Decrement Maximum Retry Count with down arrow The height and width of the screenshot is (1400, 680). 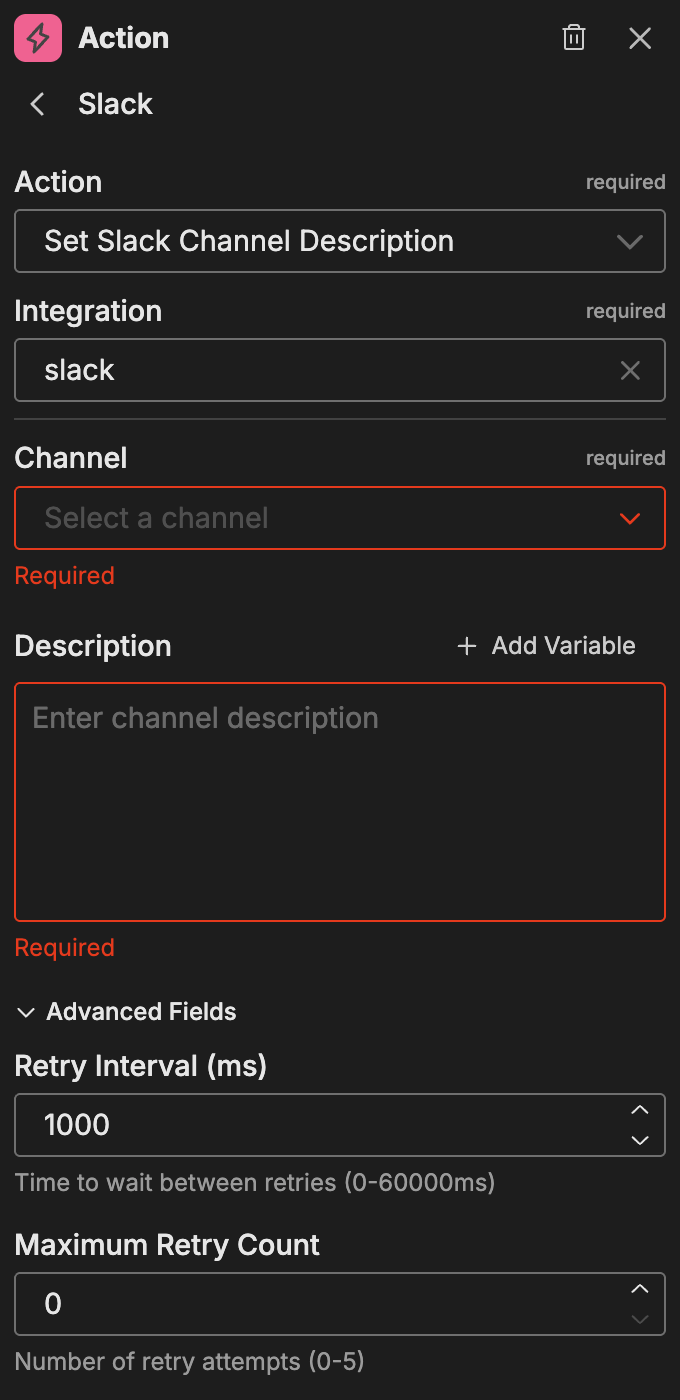(640, 1319)
